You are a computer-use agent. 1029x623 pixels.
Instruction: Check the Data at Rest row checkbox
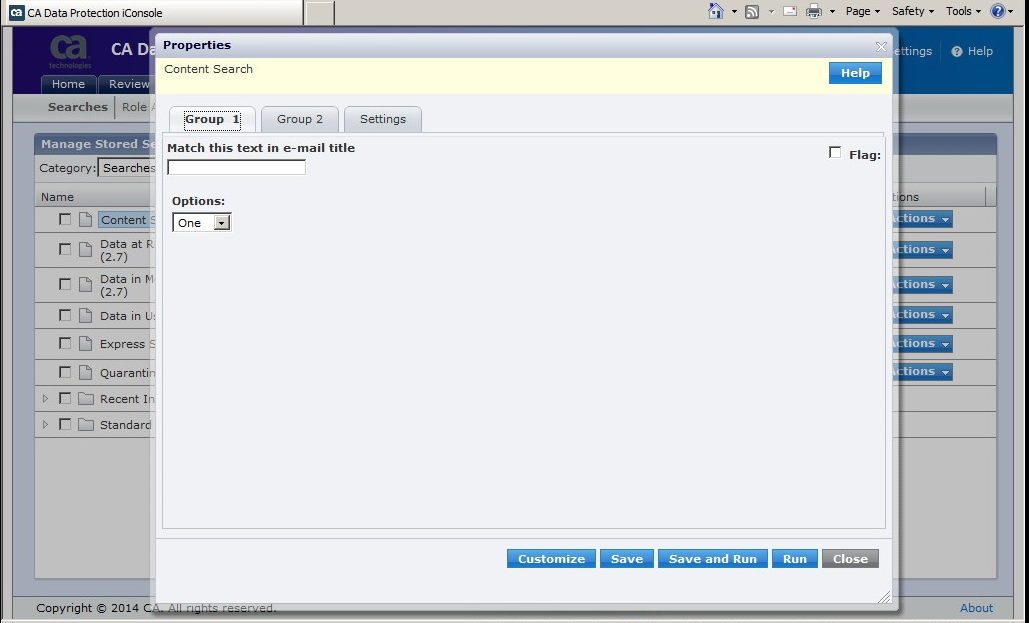(65, 249)
